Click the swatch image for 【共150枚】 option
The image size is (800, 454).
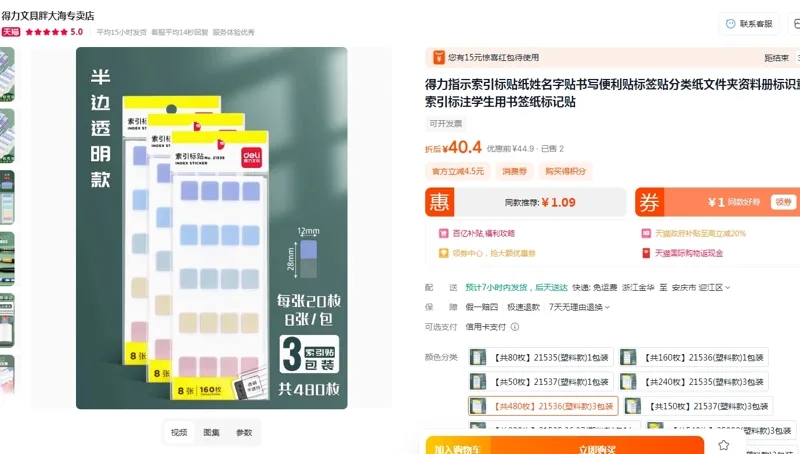tap(633, 407)
